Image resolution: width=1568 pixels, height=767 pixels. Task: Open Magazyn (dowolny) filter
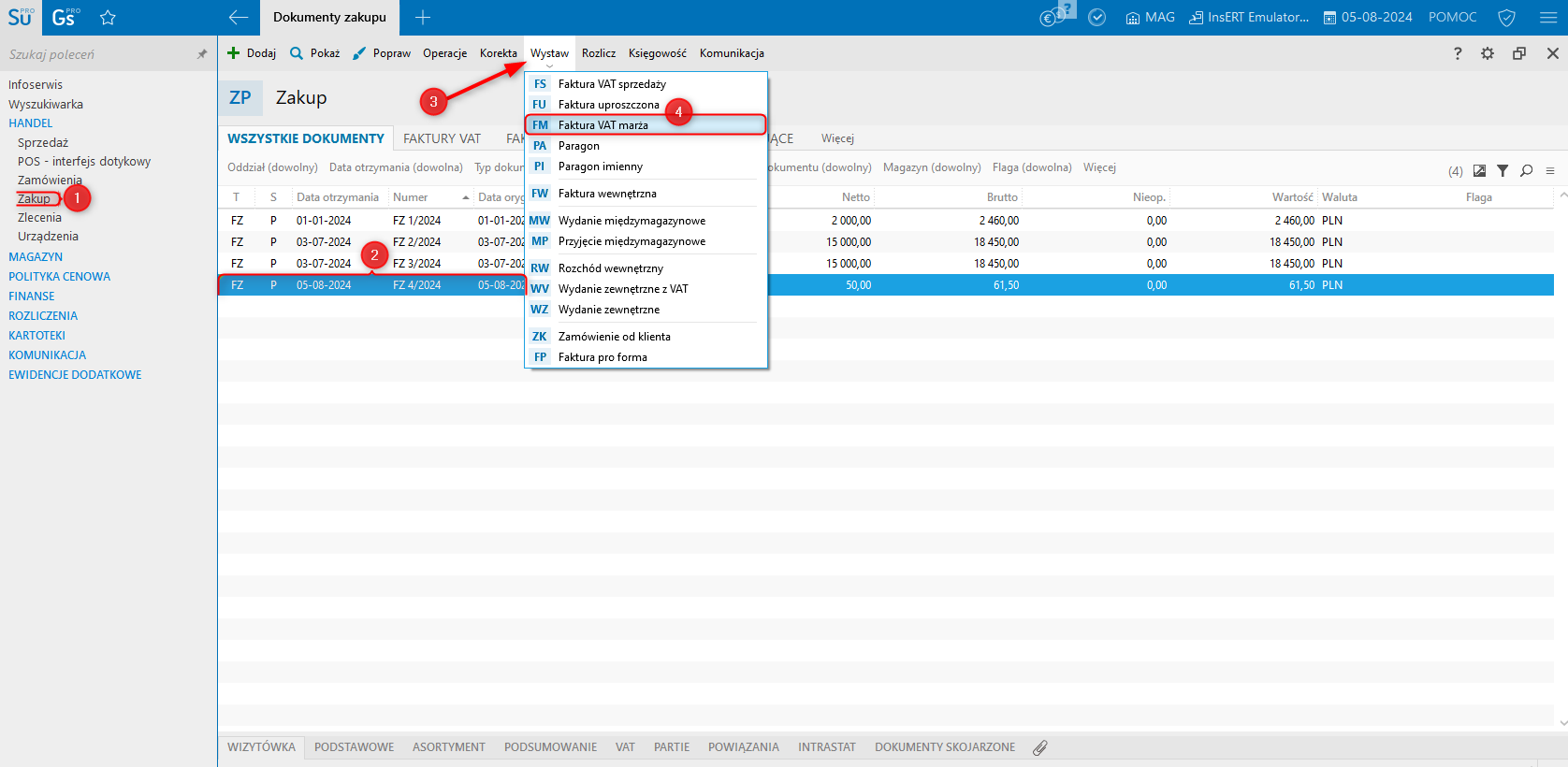point(932,167)
